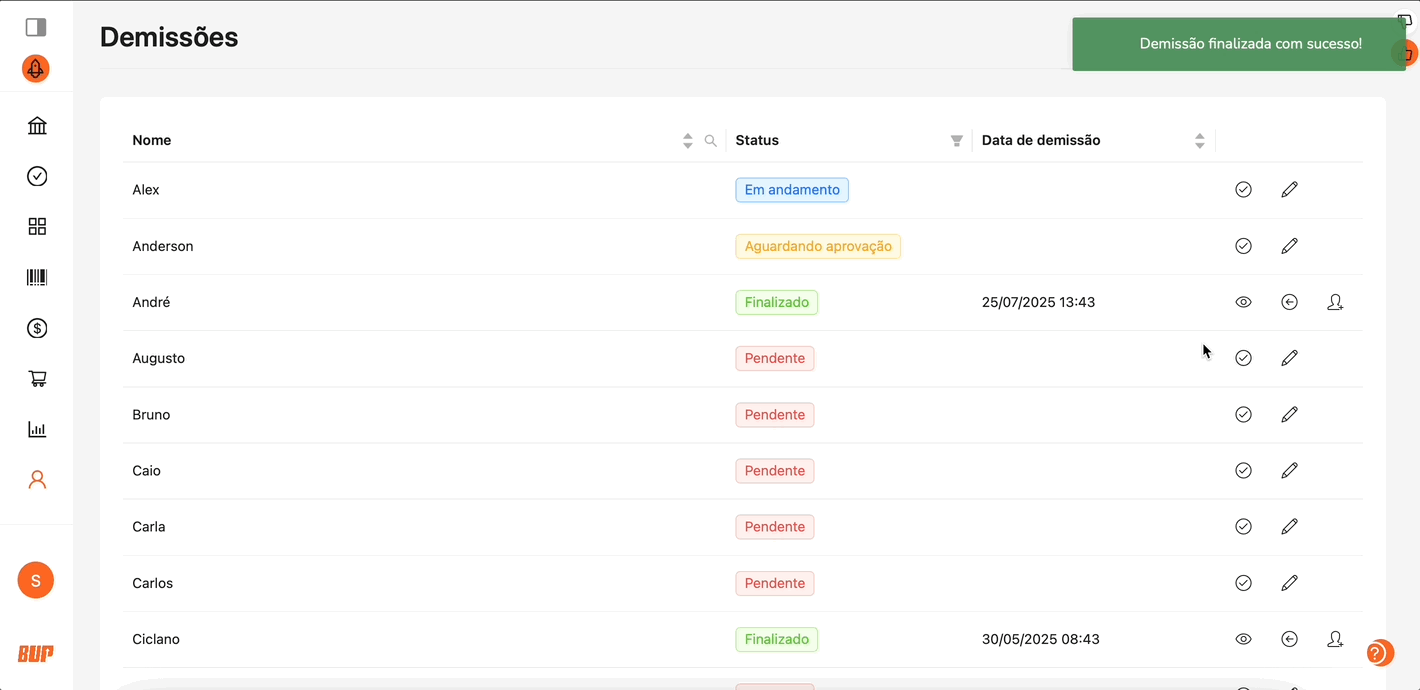Select the name Augusto
Screen dimensions: 1420x690
point(159,358)
